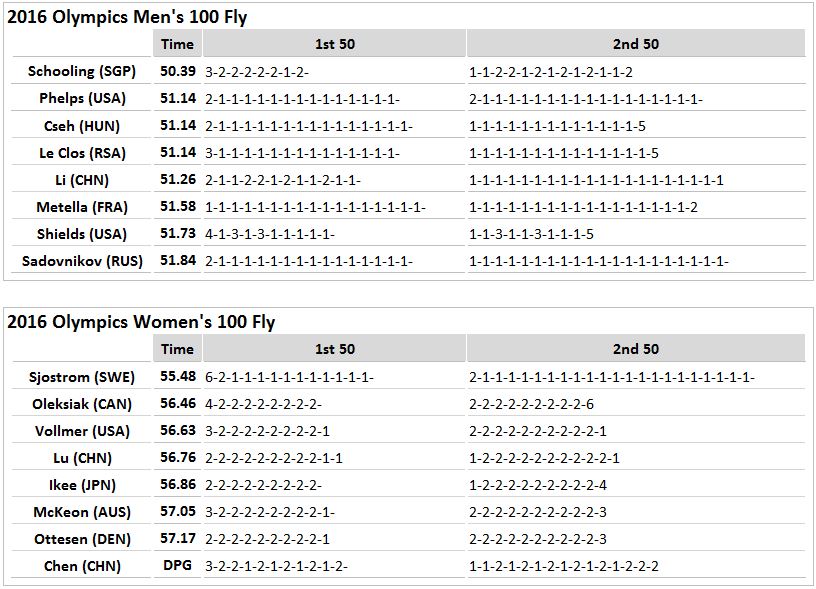Click the Ottesen (DEN) name cell

pyautogui.click(x=82, y=539)
